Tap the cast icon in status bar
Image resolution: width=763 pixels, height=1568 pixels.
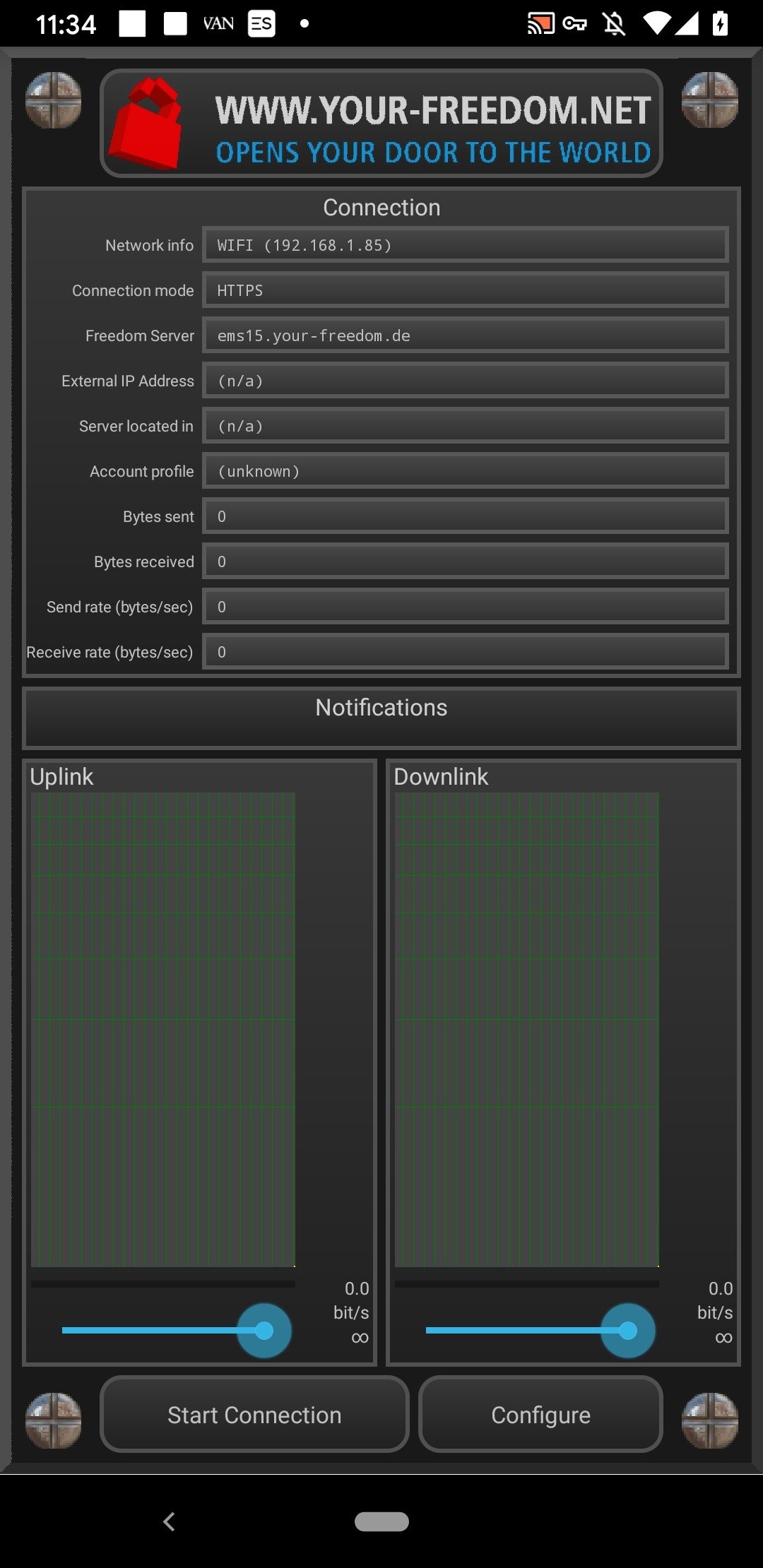[x=540, y=24]
